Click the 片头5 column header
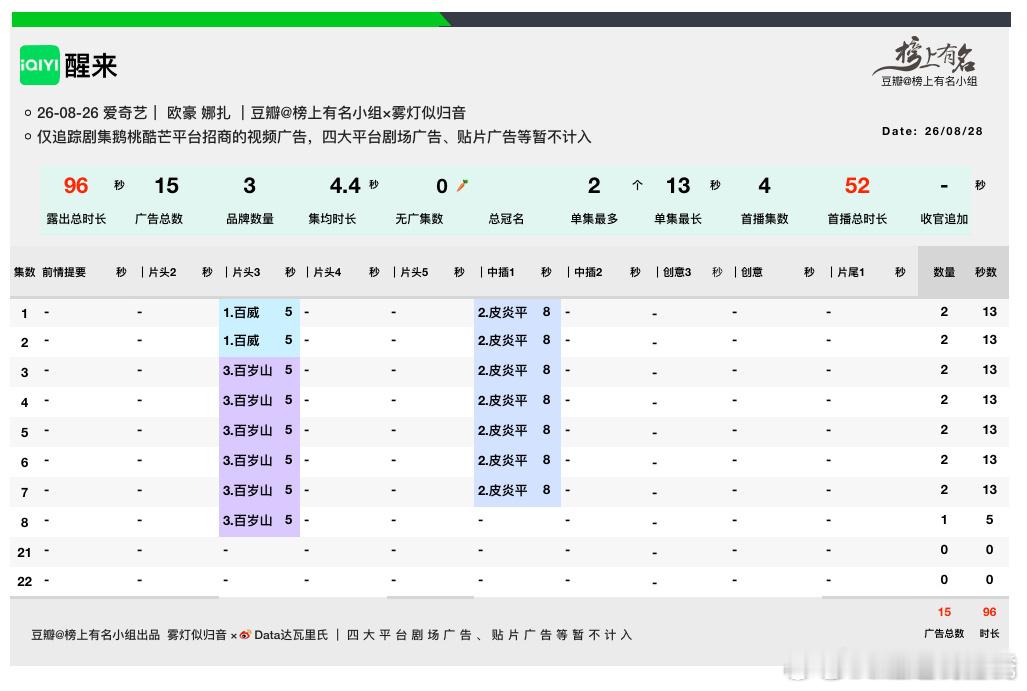Screen dimensions: 1027x691 (x=414, y=272)
